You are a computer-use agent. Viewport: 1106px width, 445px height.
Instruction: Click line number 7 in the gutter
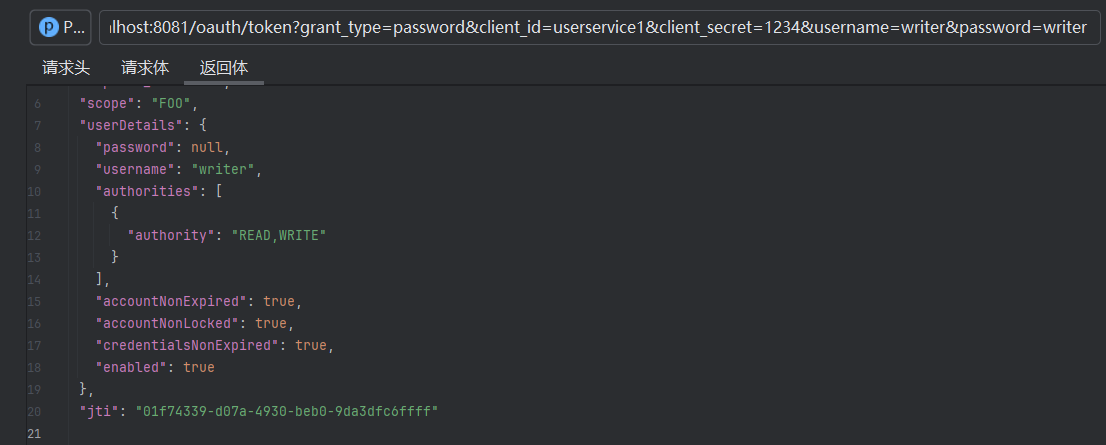click(38, 125)
